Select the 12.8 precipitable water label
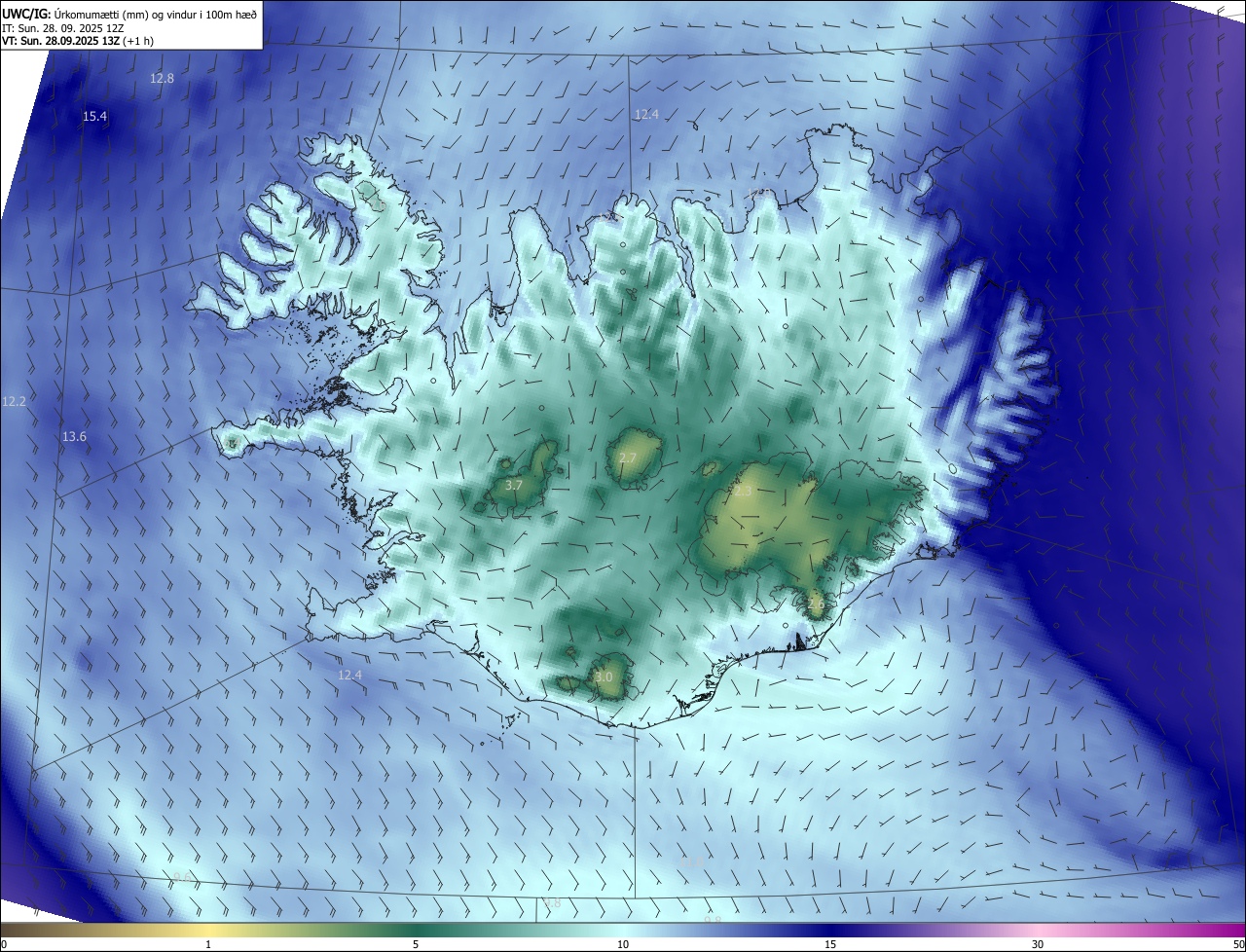This screenshot has height=952, width=1246. coord(162,78)
